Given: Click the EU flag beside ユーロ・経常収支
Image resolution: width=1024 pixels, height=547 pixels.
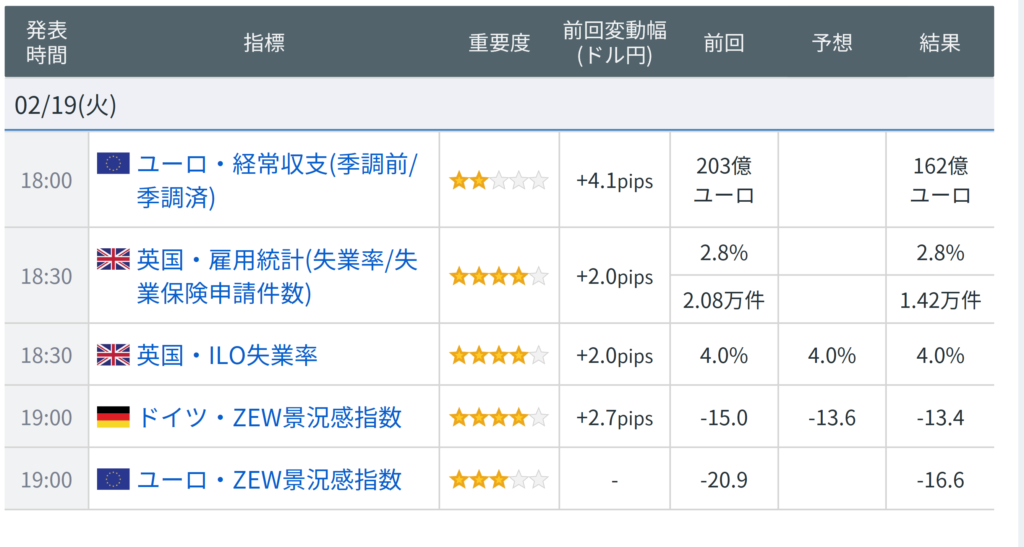Looking at the screenshot, I should [x=113, y=163].
